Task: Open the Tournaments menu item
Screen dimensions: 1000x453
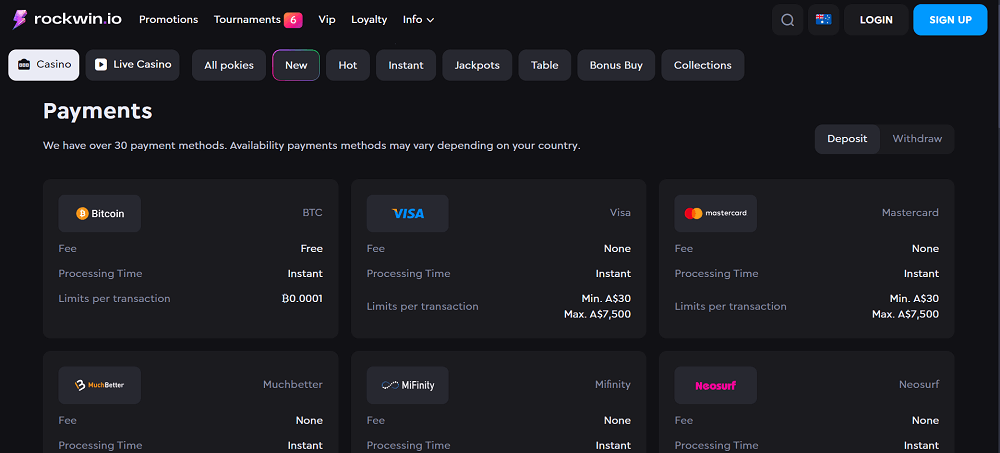Action: pos(247,20)
